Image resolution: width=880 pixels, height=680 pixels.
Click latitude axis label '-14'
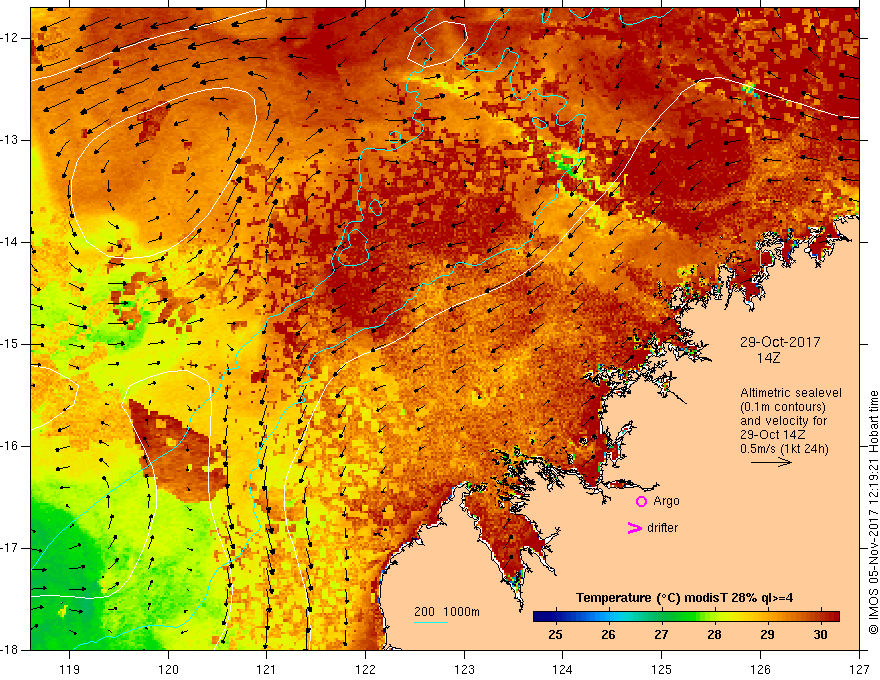click(x=11, y=242)
